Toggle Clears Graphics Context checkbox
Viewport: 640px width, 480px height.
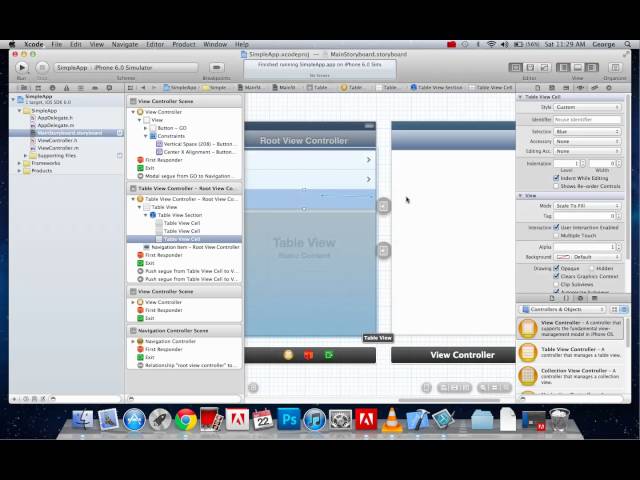(556, 276)
